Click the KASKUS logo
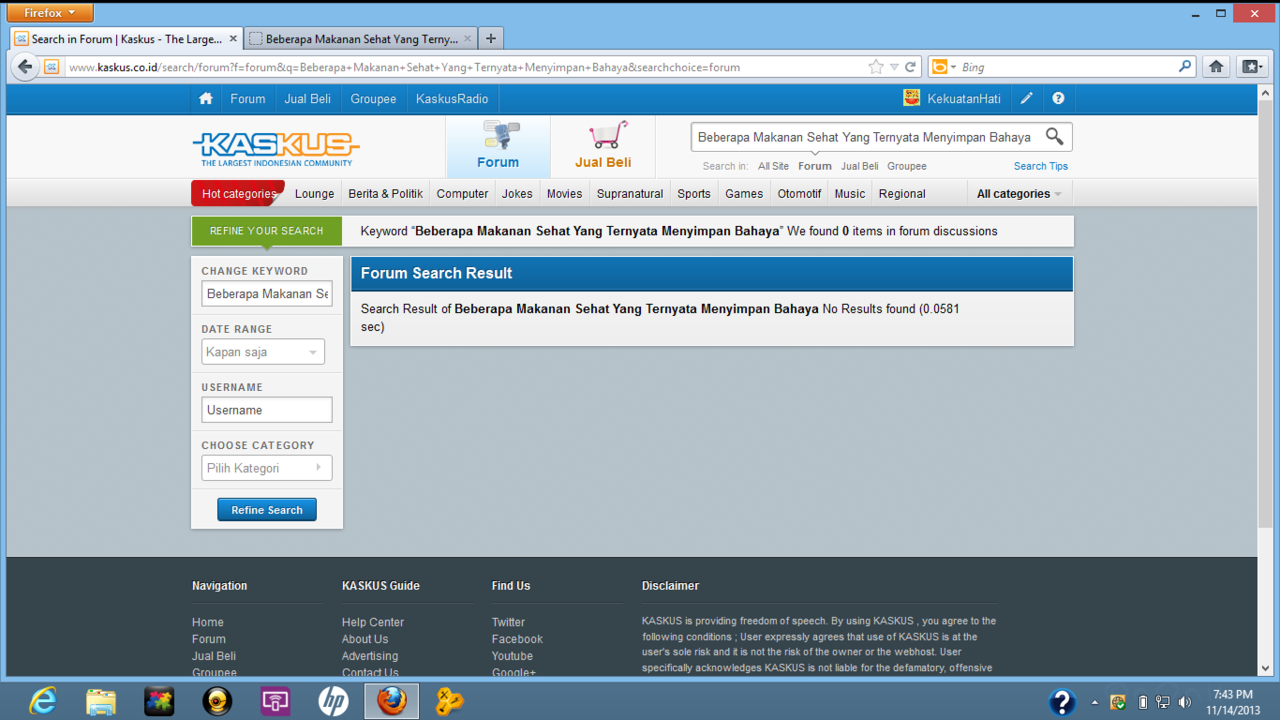1280x720 pixels. 276,149
